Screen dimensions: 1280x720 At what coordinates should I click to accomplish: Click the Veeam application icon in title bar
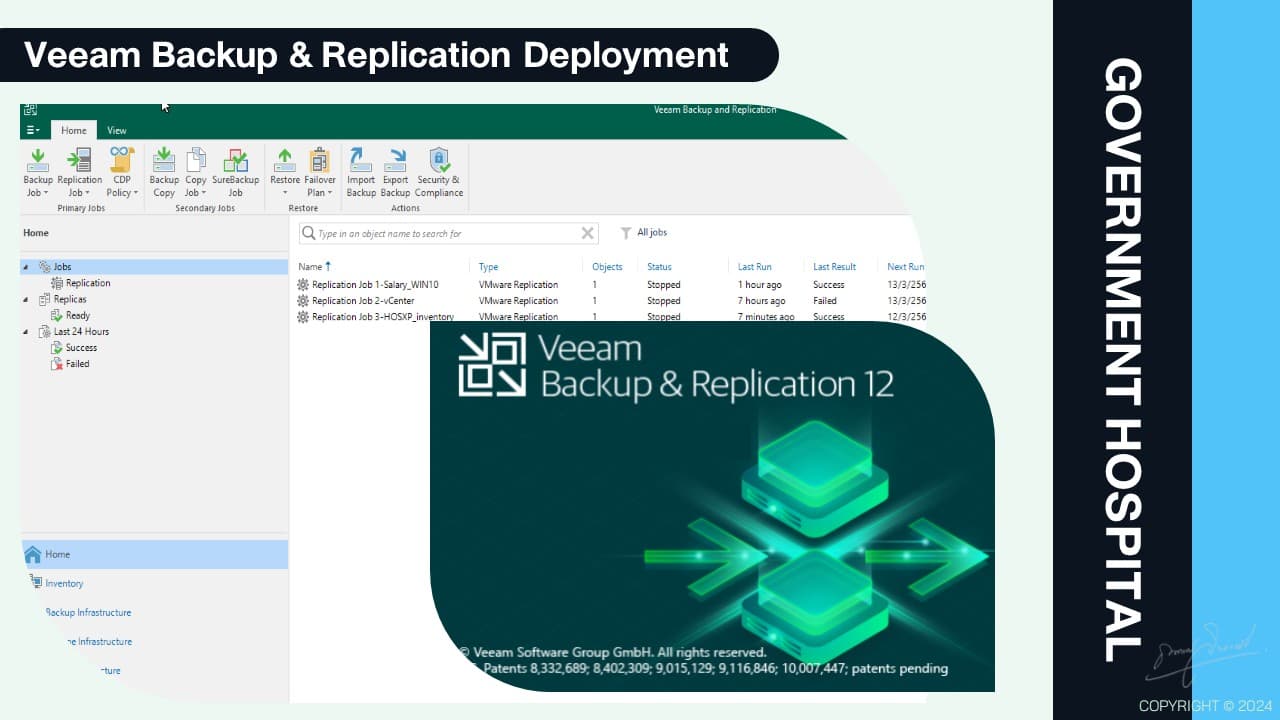(x=30, y=110)
